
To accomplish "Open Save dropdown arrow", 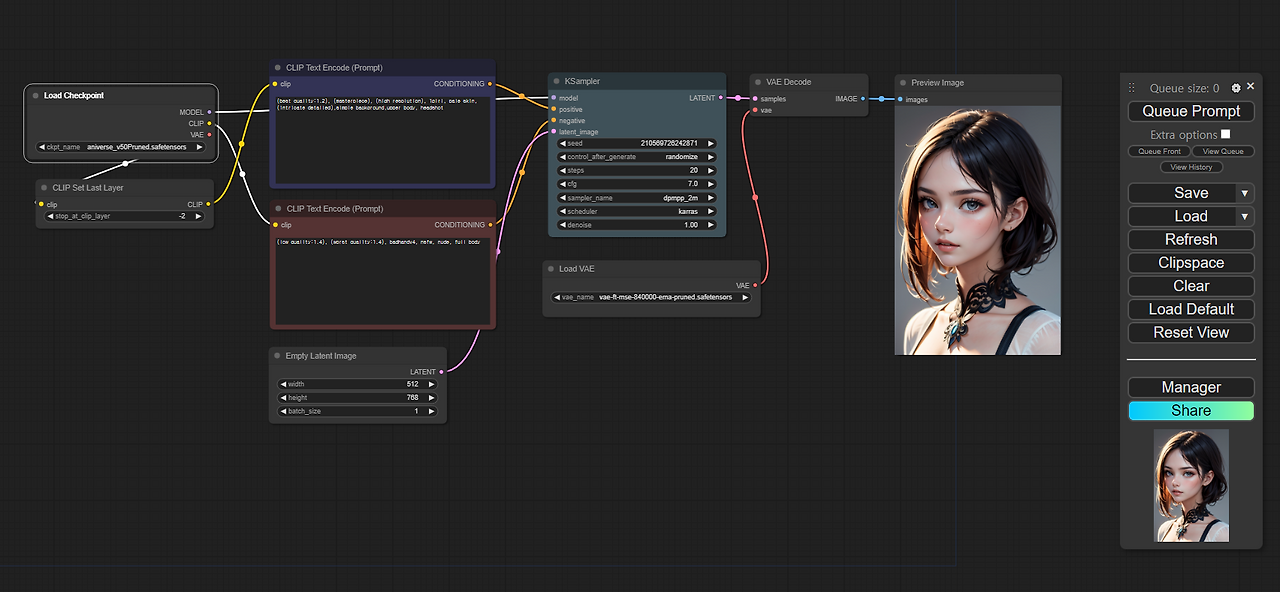I will pos(1245,193).
